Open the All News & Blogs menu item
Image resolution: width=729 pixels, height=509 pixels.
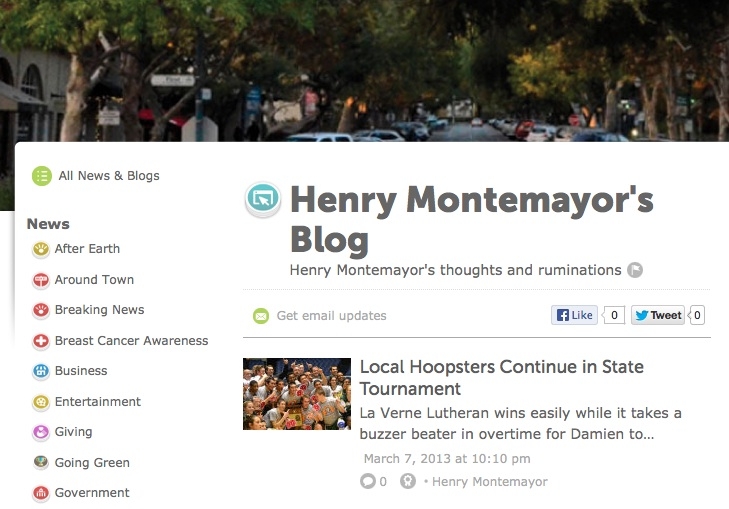point(109,176)
